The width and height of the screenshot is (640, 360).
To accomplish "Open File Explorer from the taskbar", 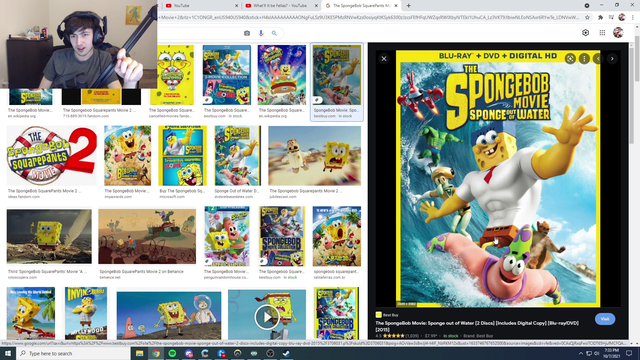I will point(140,353).
